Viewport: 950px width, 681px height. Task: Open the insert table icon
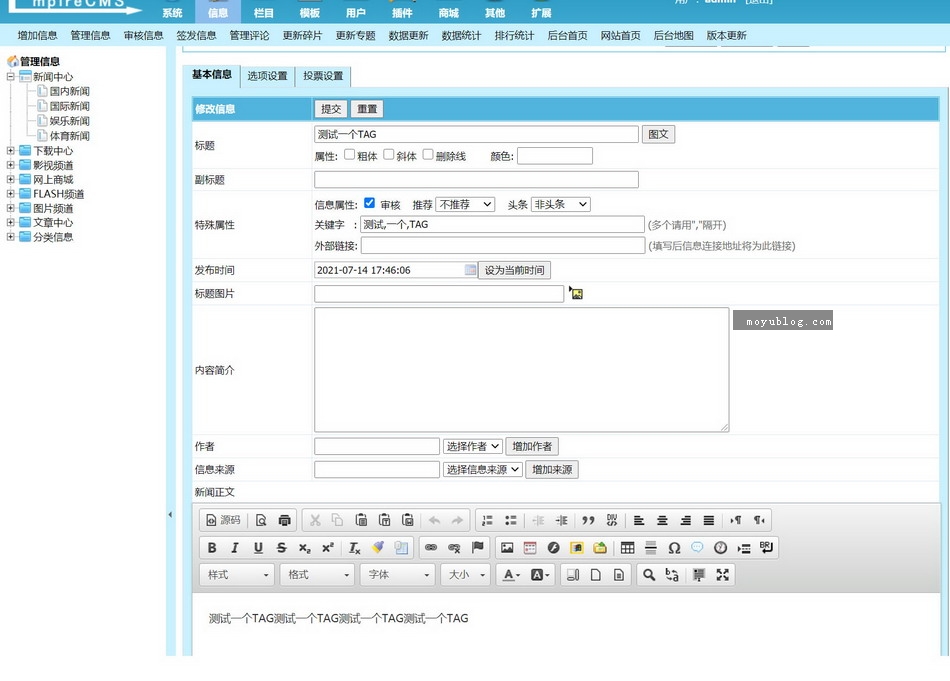click(626, 547)
